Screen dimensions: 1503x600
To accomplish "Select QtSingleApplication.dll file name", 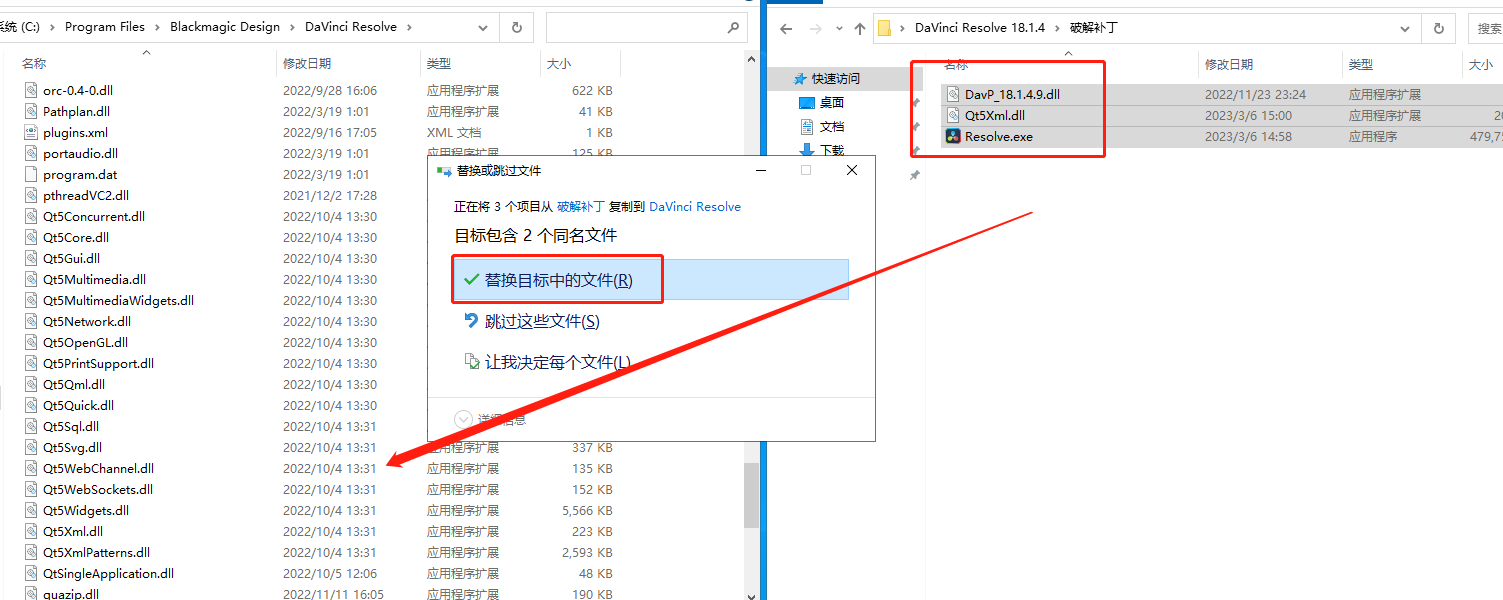I will click(108, 573).
